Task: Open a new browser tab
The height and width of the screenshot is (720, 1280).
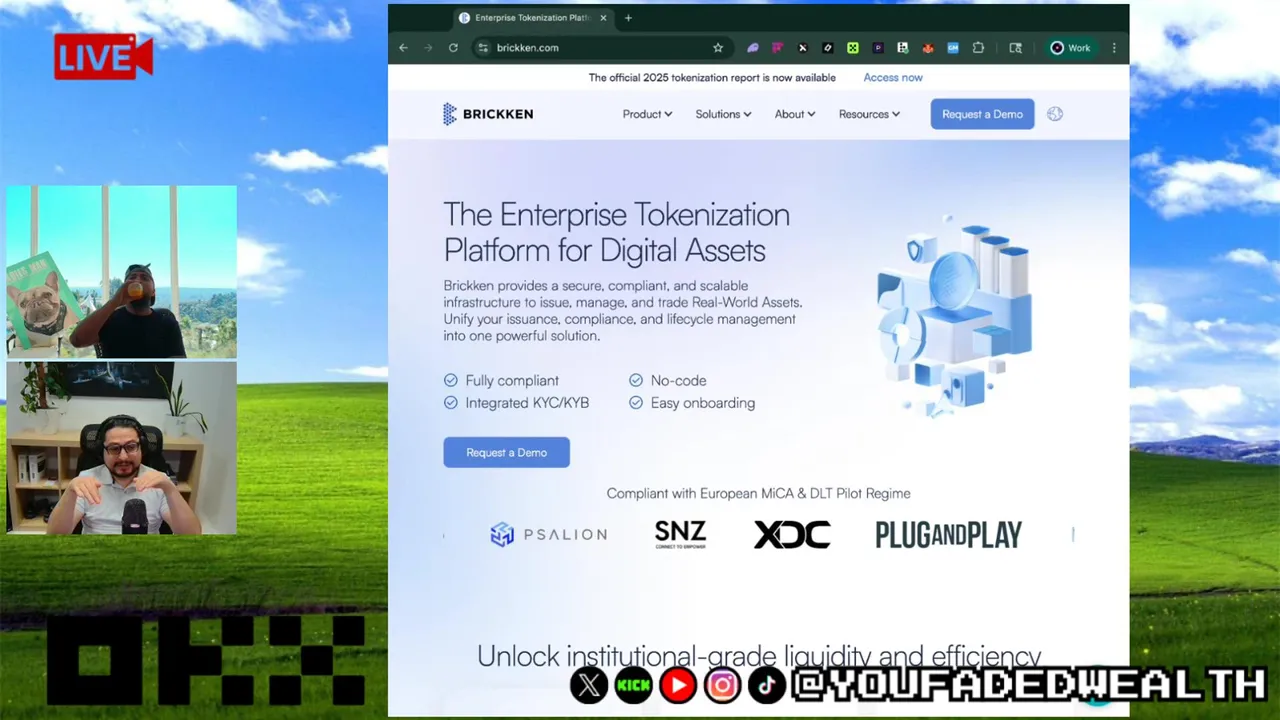Action: click(x=628, y=18)
